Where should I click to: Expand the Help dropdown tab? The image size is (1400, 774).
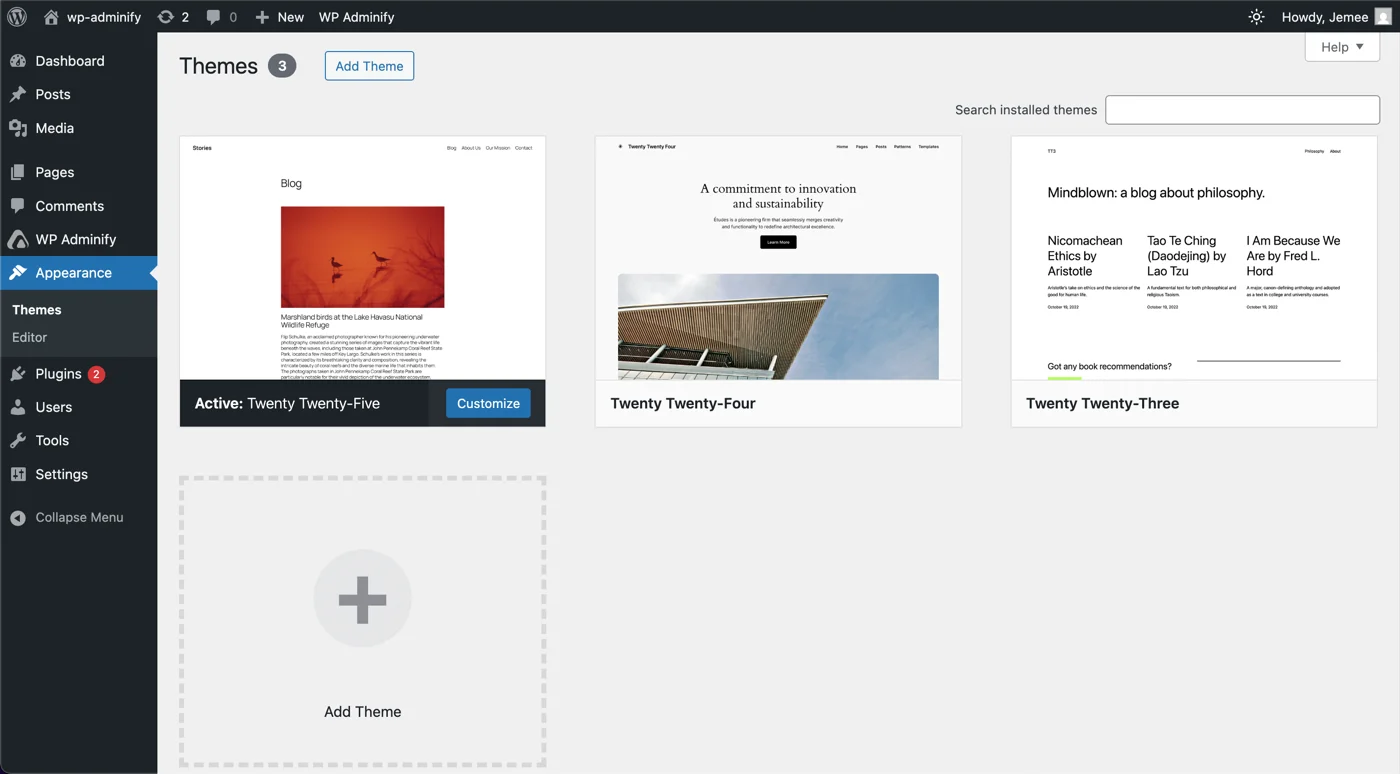(1342, 47)
